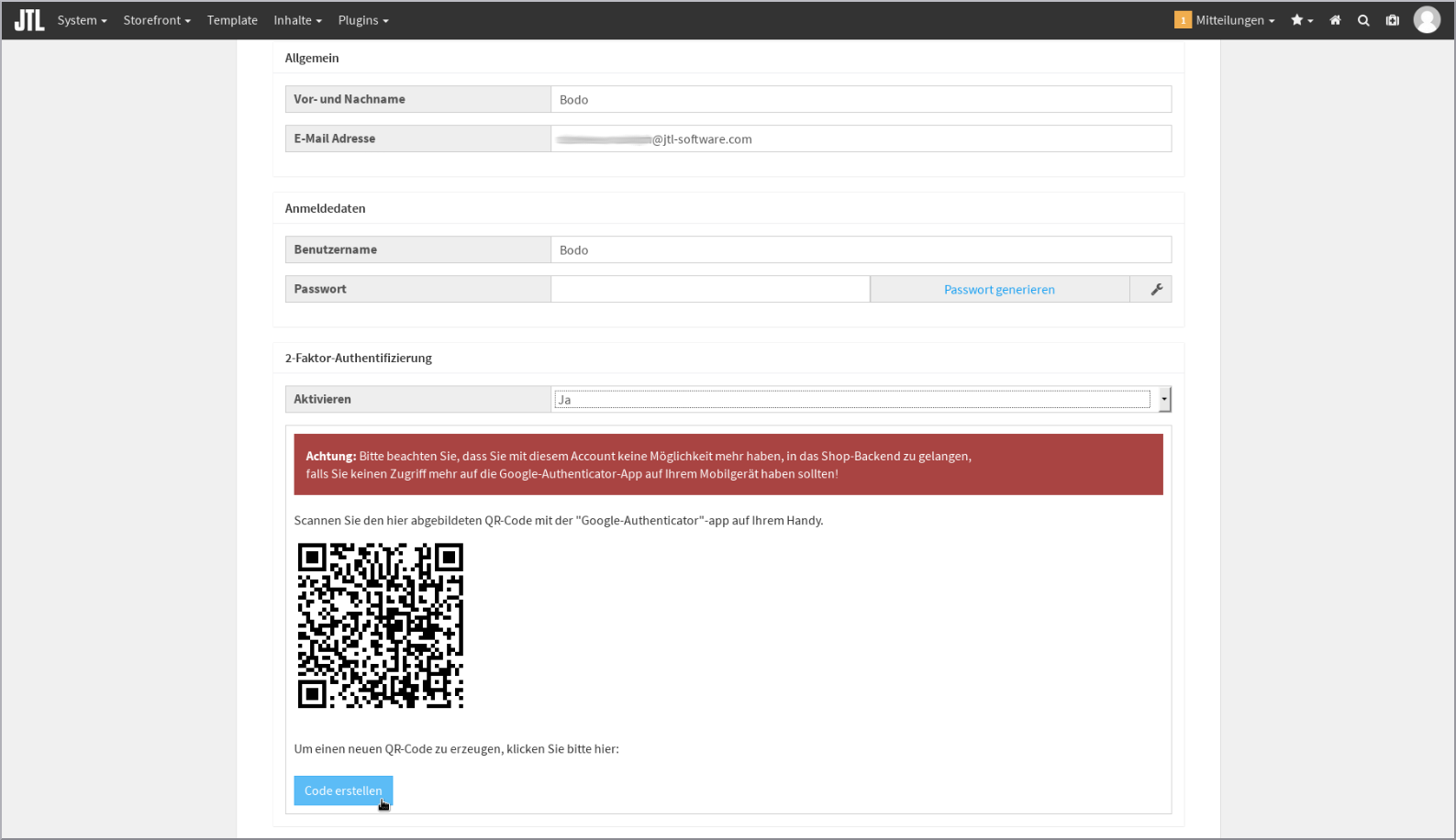Open the Inhalte menu
1456x840 pixels.
297,20
